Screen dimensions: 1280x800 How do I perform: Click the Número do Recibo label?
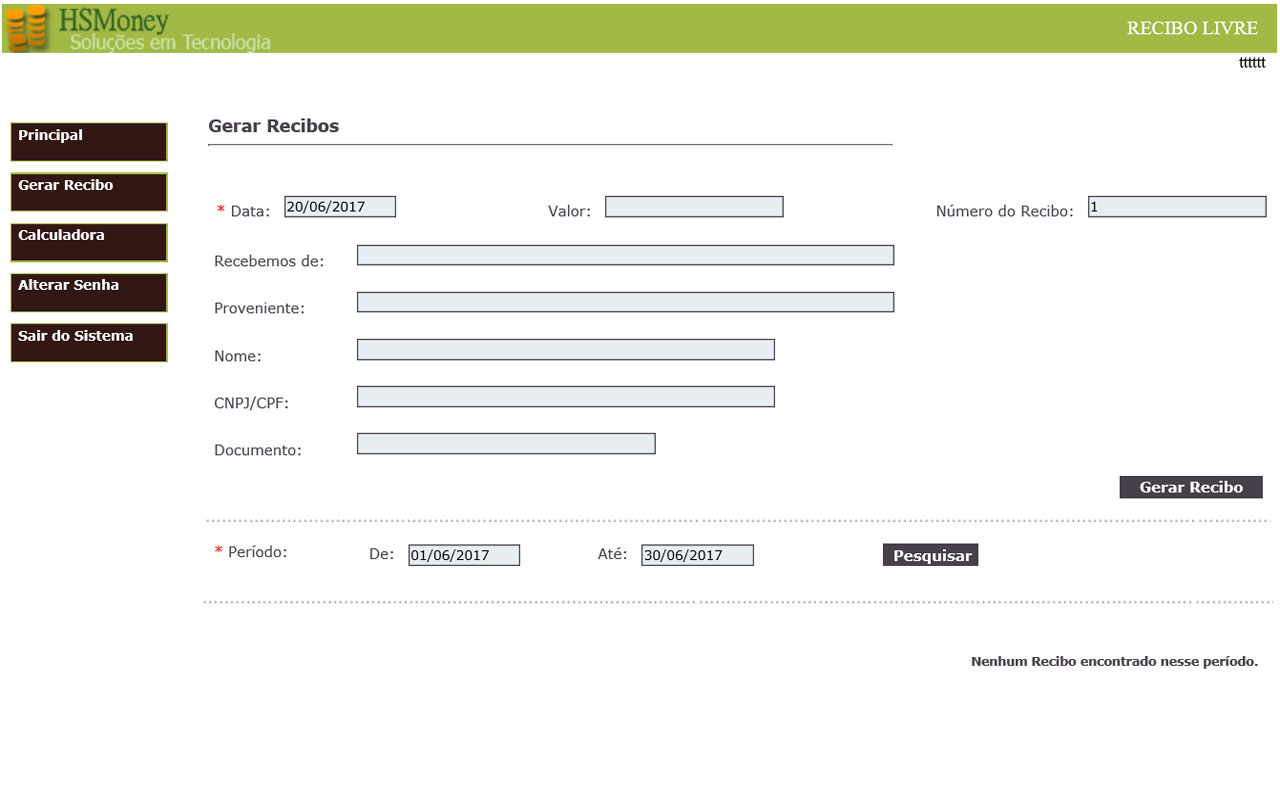(1005, 211)
